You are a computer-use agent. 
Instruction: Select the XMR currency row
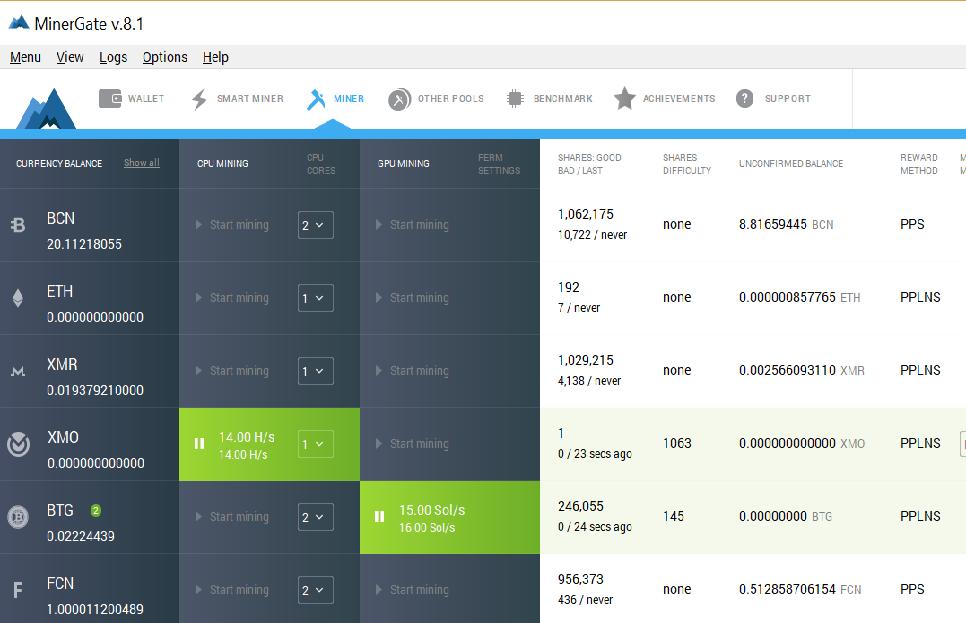90,371
